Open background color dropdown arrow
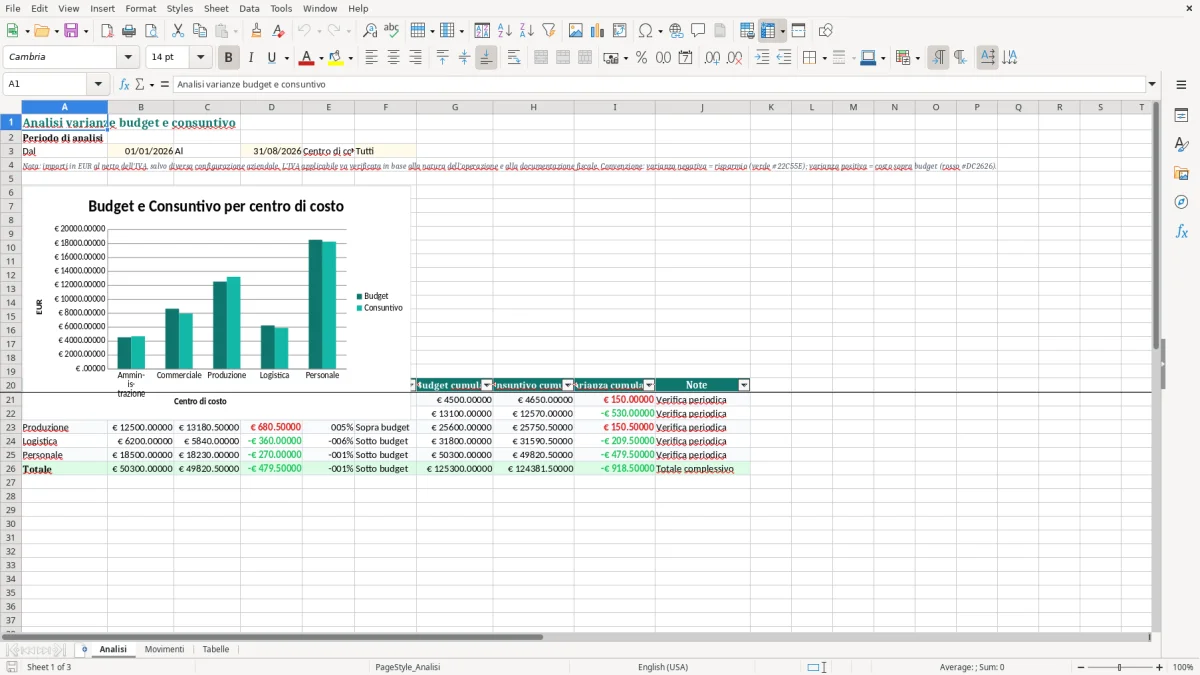This screenshot has height=675, width=1200. (x=350, y=58)
